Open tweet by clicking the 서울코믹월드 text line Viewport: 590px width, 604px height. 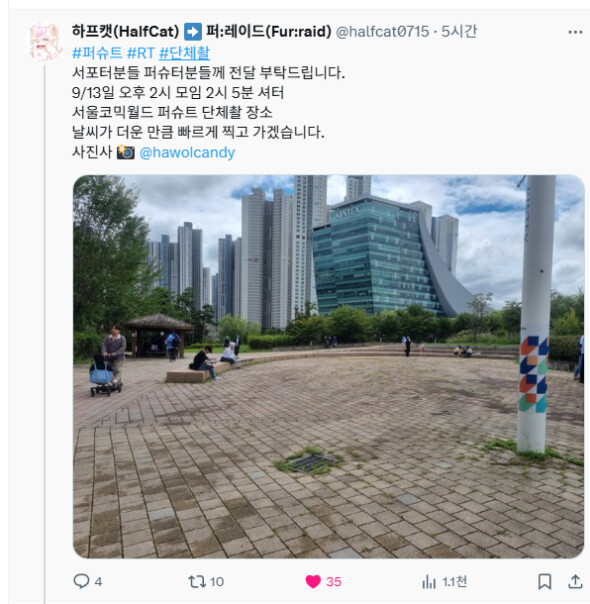click(x=172, y=112)
